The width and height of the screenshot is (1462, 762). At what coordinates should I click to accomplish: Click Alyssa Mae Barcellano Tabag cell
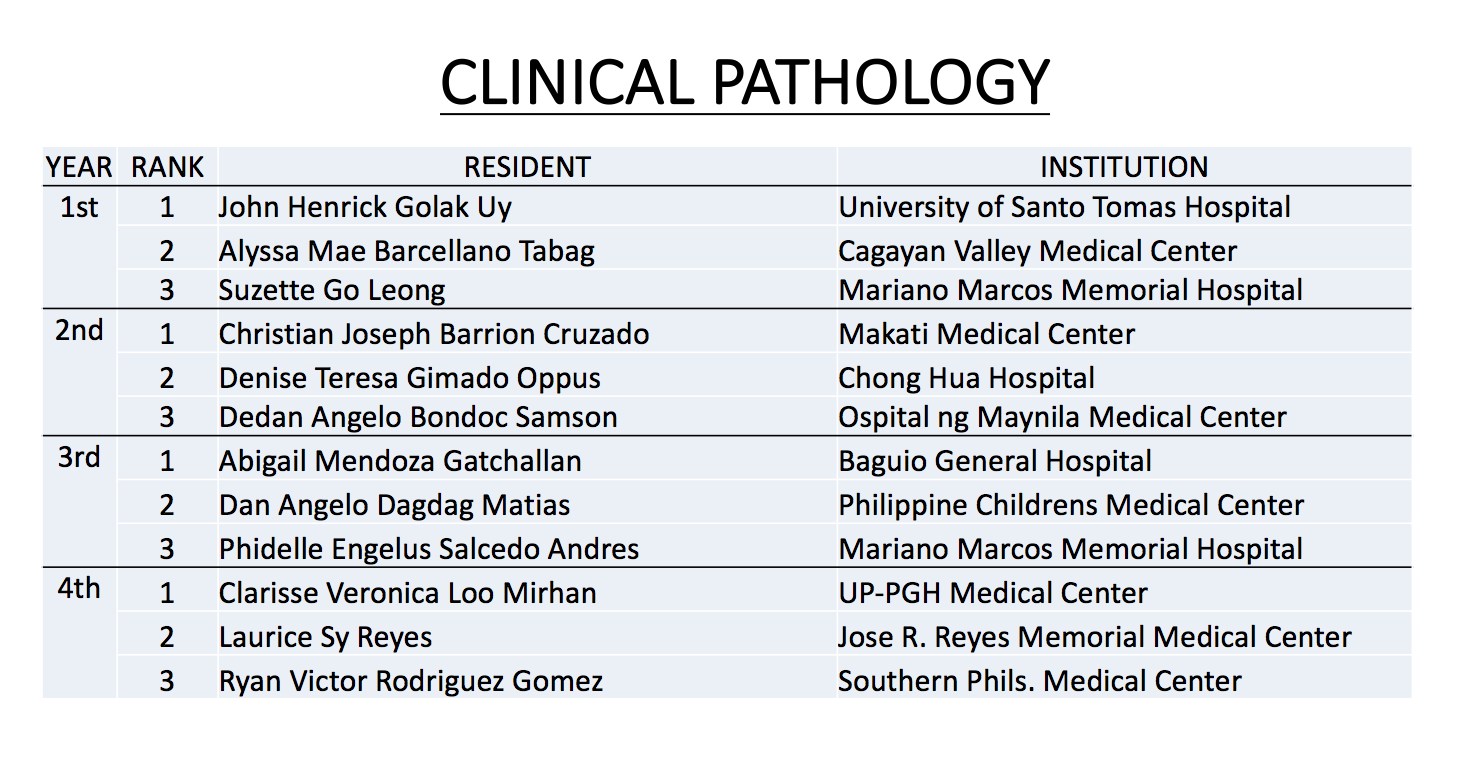pos(407,250)
